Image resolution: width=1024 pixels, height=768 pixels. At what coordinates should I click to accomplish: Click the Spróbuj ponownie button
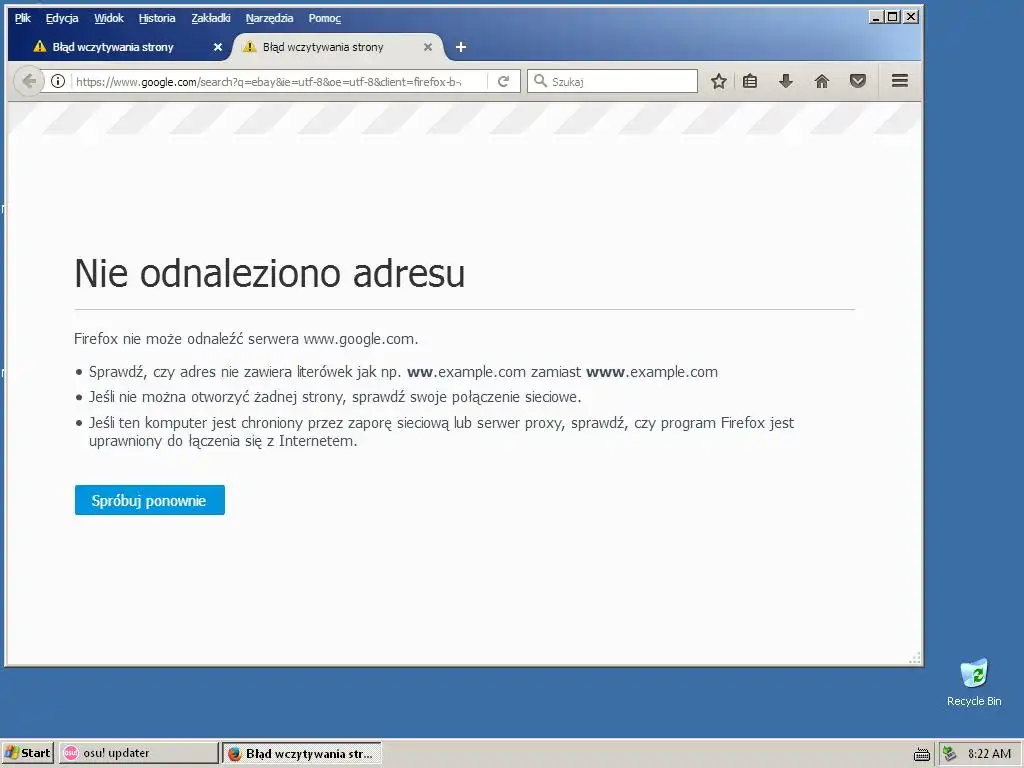point(150,500)
